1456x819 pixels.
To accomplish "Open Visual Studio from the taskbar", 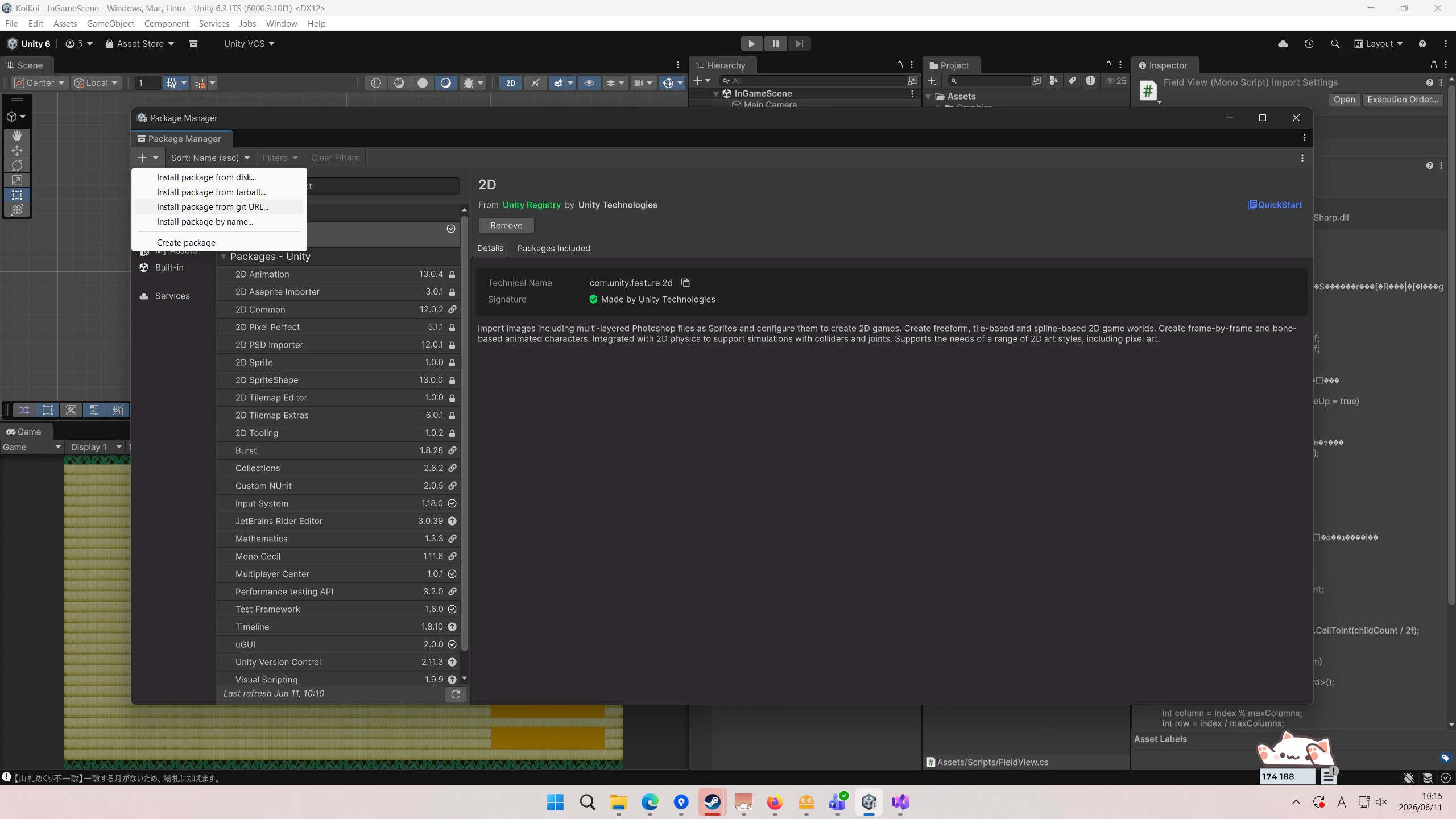I will pos(900,802).
